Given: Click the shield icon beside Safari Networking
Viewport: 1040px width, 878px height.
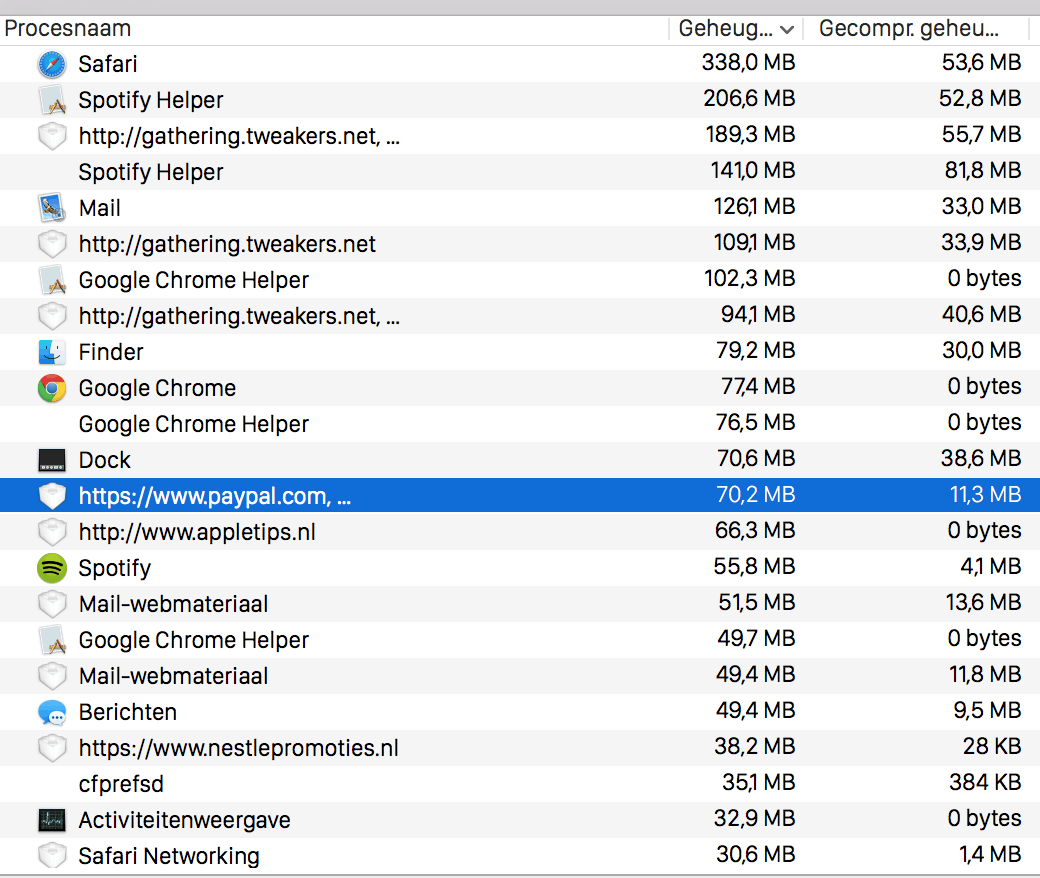Looking at the screenshot, I should click(52, 856).
